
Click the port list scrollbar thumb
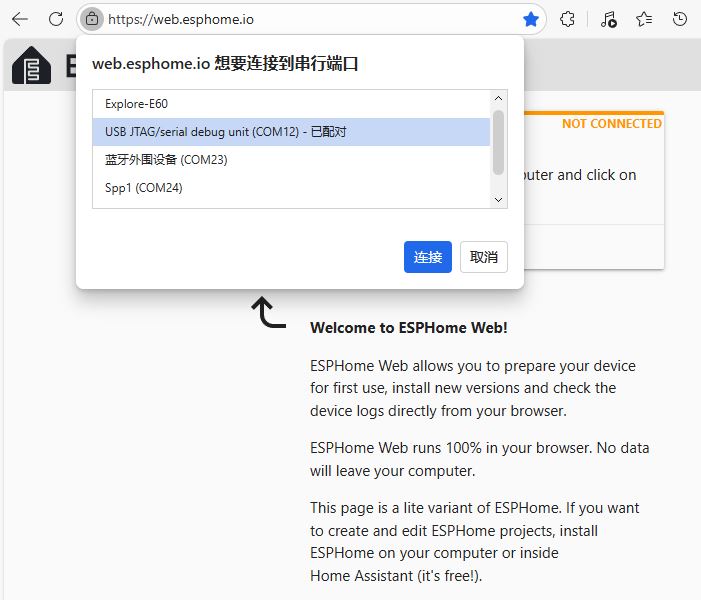[x=498, y=142]
